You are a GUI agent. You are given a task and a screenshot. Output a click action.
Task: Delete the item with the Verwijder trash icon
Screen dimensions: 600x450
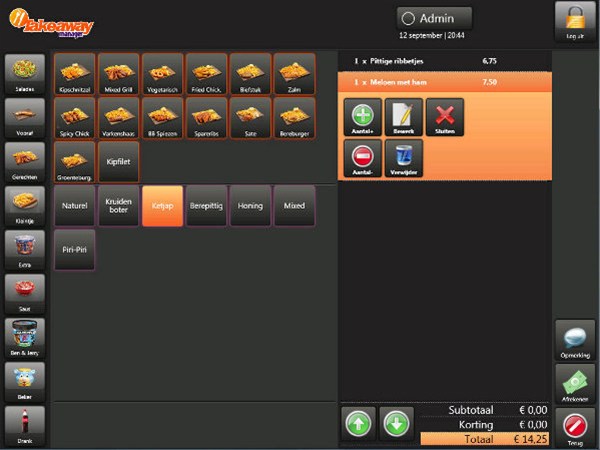(404, 159)
